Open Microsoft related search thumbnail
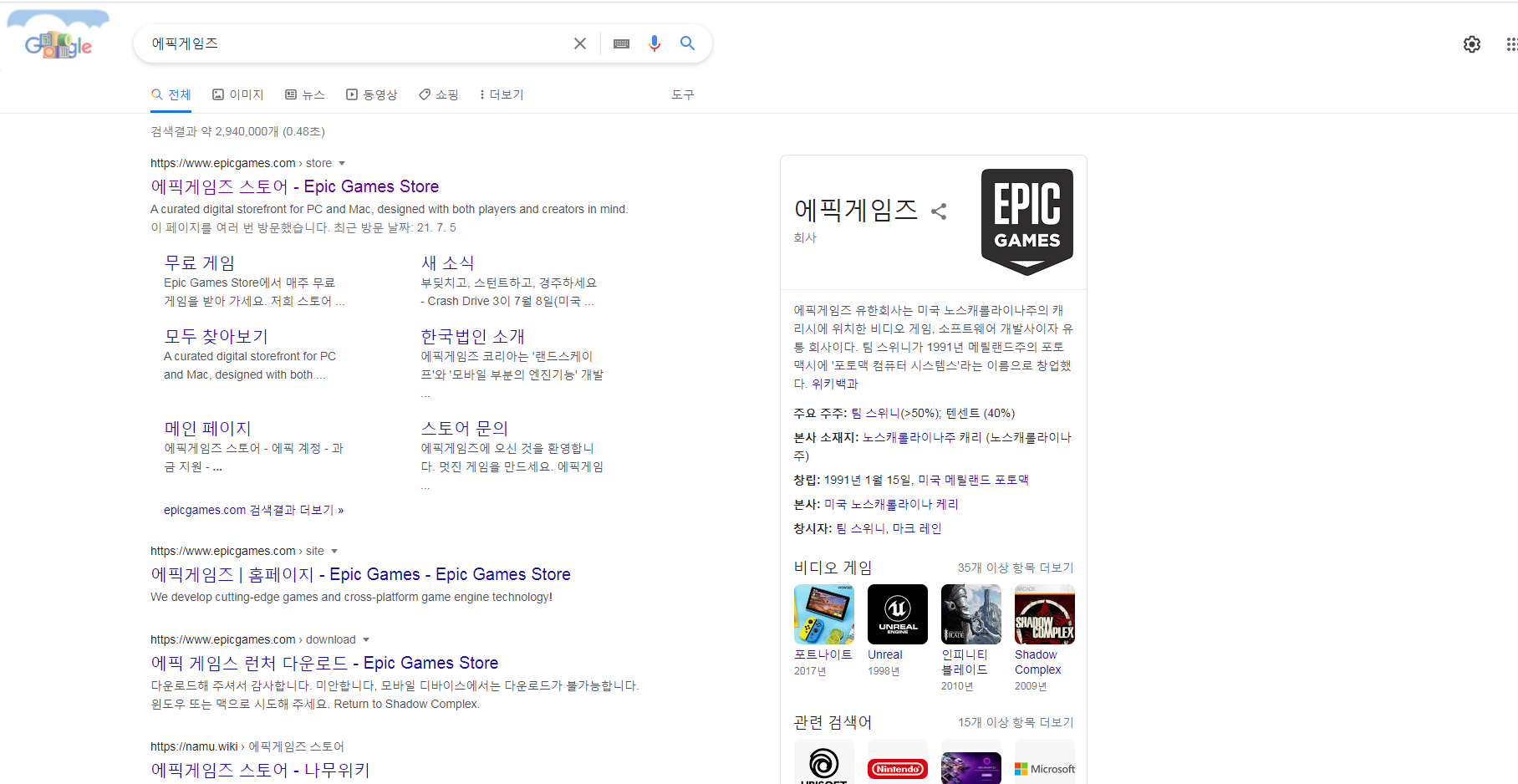The width and height of the screenshot is (1518, 784). (x=1045, y=762)
